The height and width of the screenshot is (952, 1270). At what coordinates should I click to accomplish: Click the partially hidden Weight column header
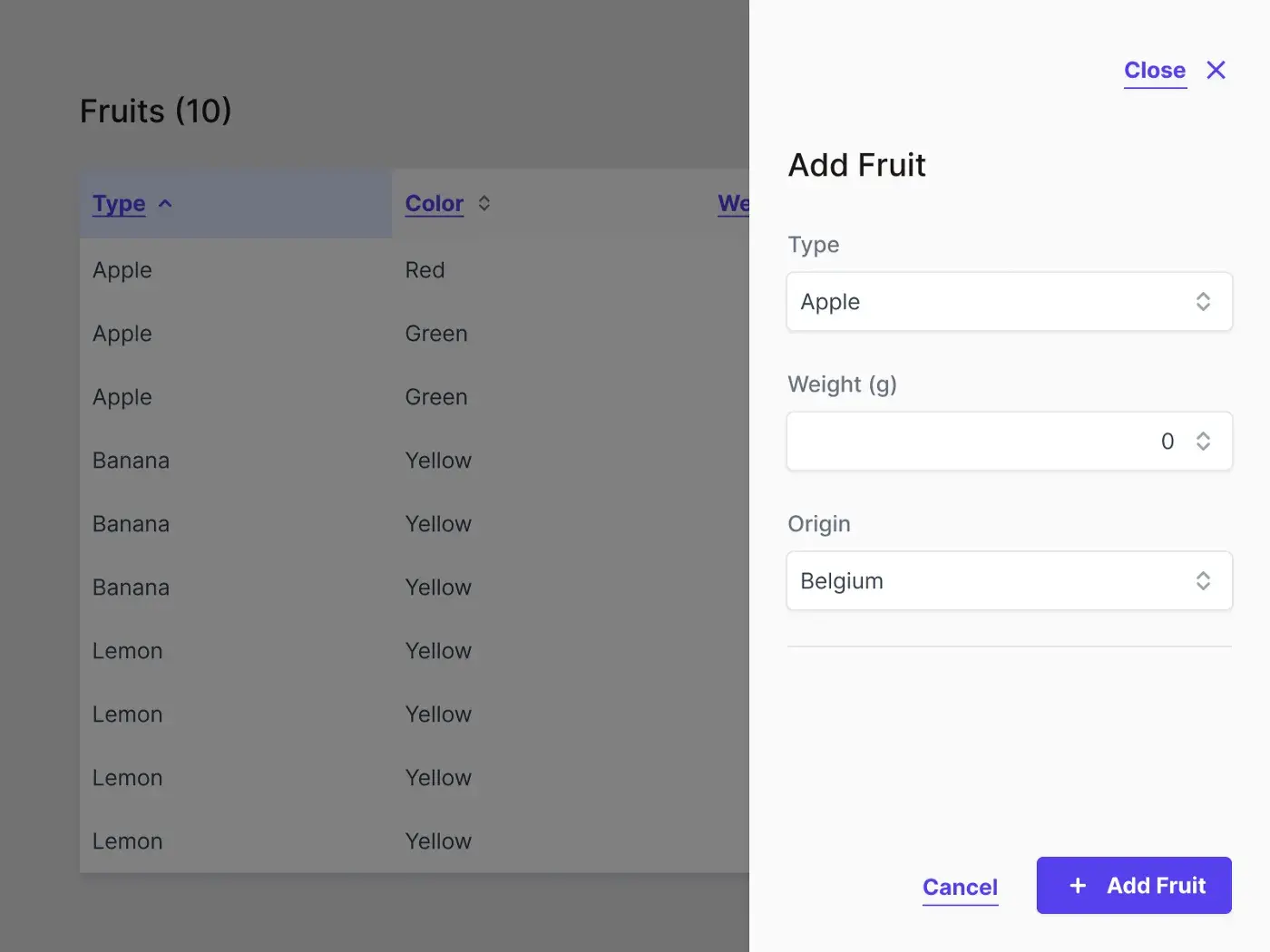[733, 203]
